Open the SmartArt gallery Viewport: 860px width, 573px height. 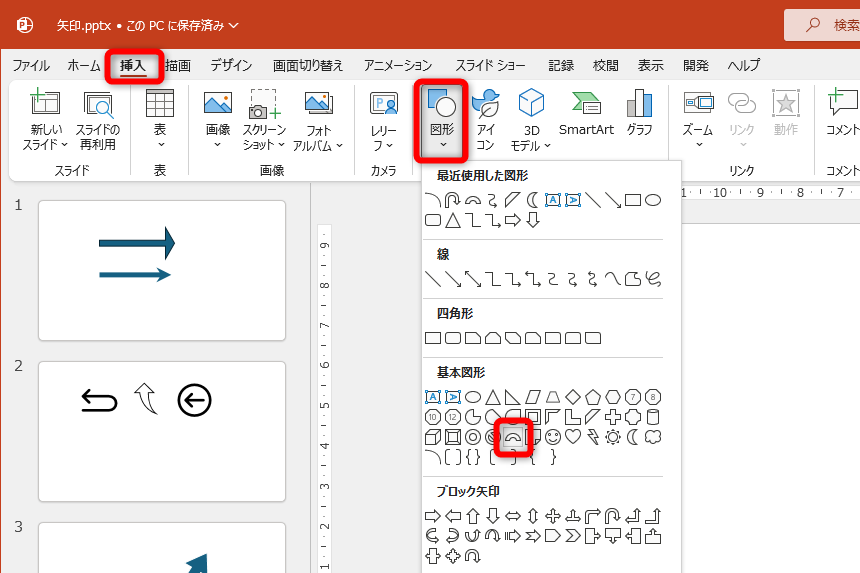(586, 114)
